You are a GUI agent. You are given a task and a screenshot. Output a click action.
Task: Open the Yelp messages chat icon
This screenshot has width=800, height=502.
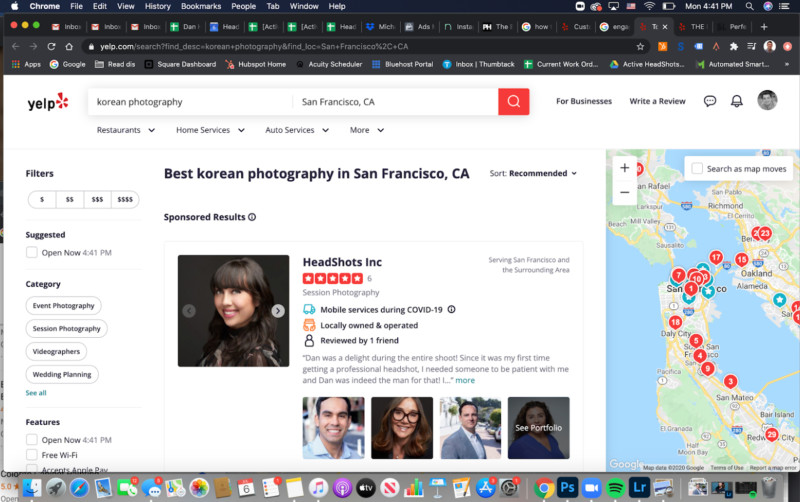pyautogui.click(x=710, y=101)
